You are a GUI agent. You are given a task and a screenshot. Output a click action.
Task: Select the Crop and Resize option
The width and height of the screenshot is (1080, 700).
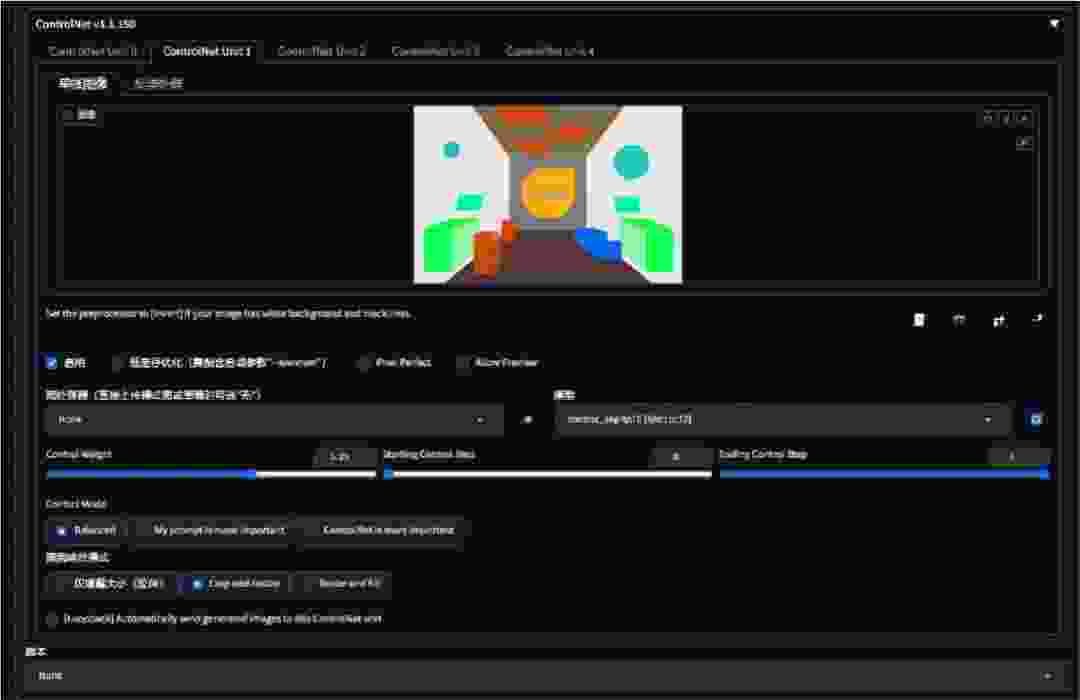click(236, 584)
